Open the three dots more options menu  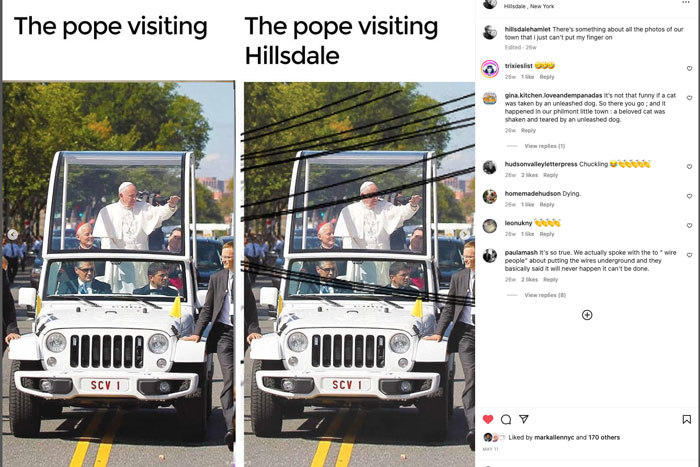[x=686, y=2]
